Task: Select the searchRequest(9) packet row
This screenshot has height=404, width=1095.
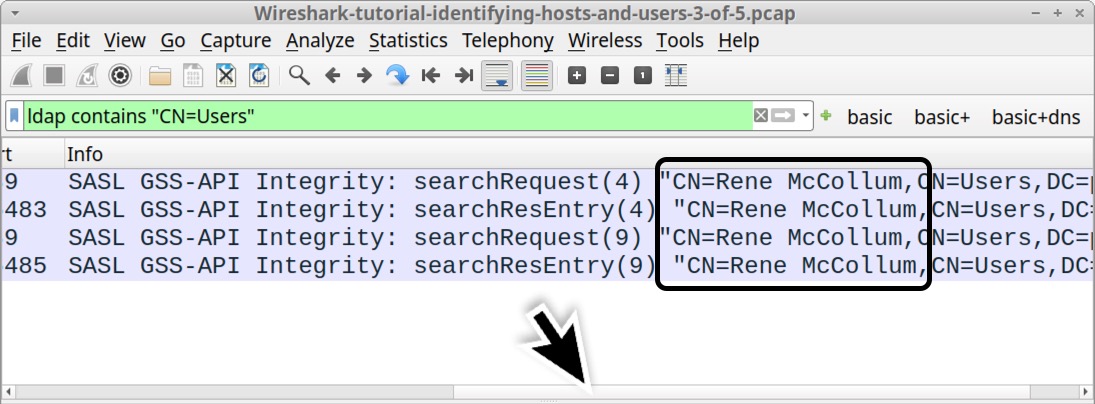Action: tap(548, 238)
